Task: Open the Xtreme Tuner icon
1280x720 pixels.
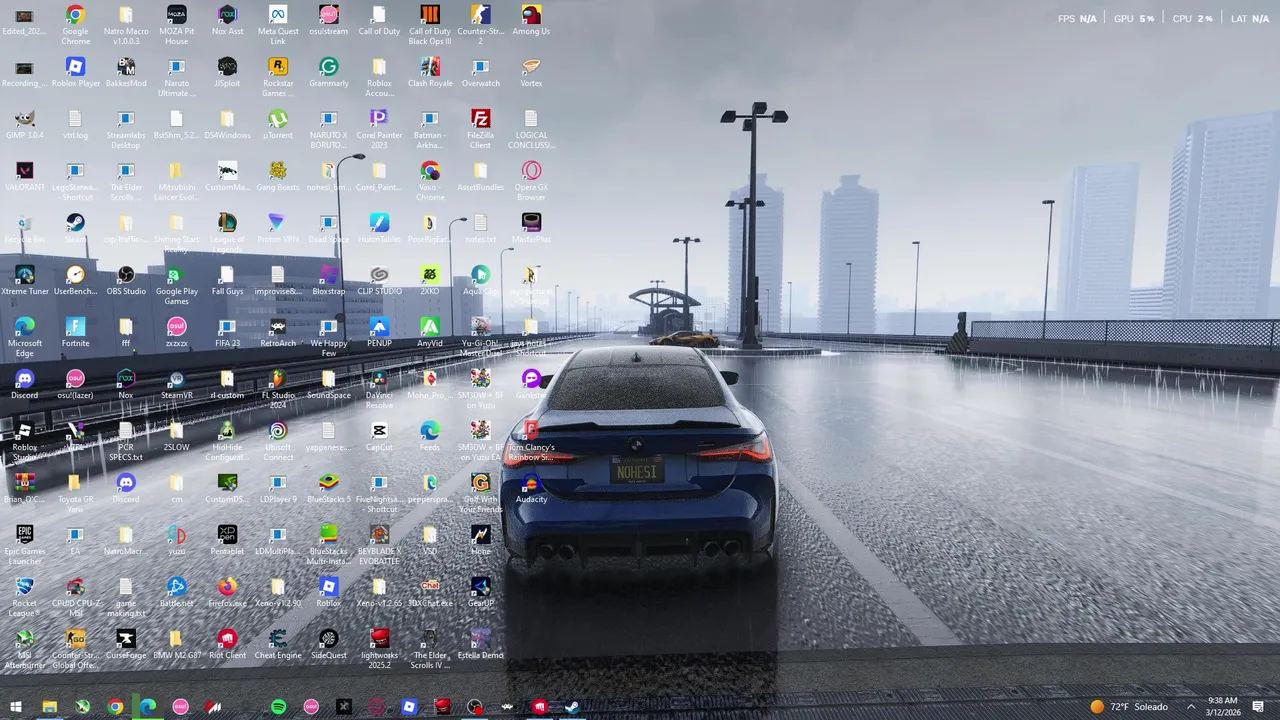Action: coord(24,280)
